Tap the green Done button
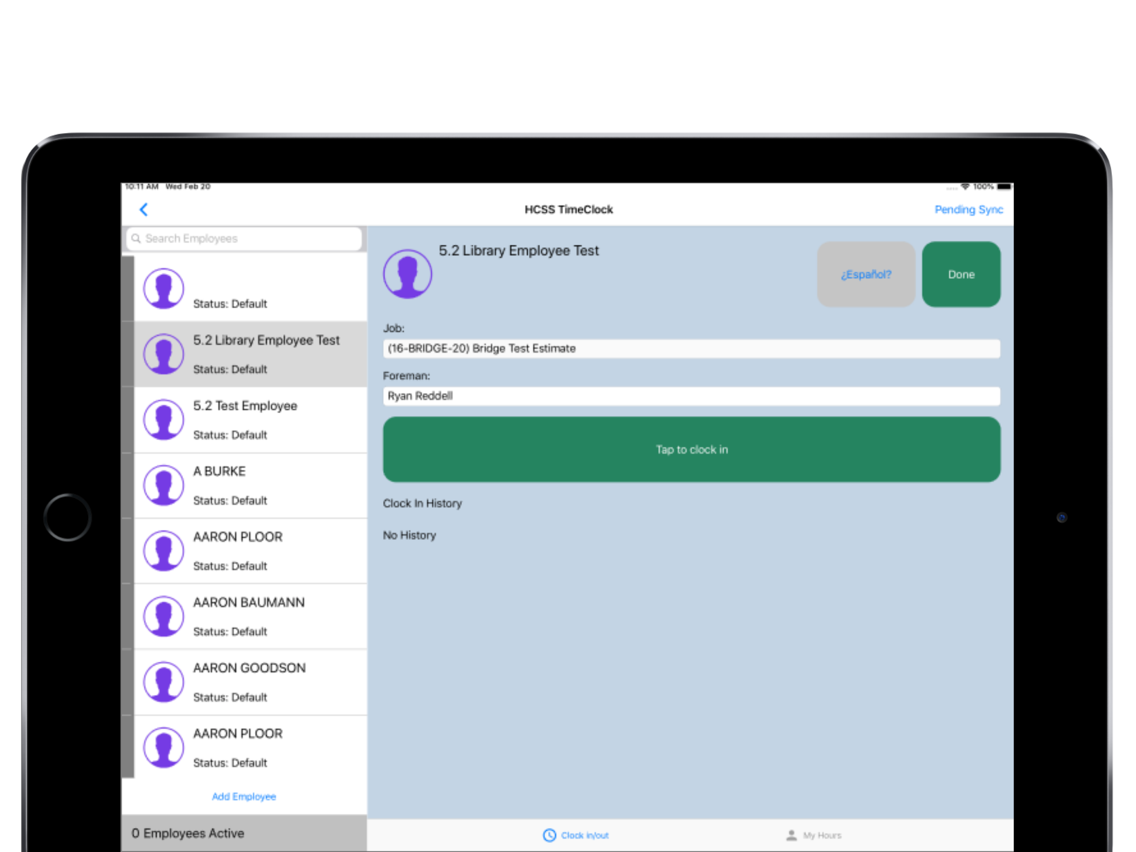1136x852 pixels. click(961, 275)
